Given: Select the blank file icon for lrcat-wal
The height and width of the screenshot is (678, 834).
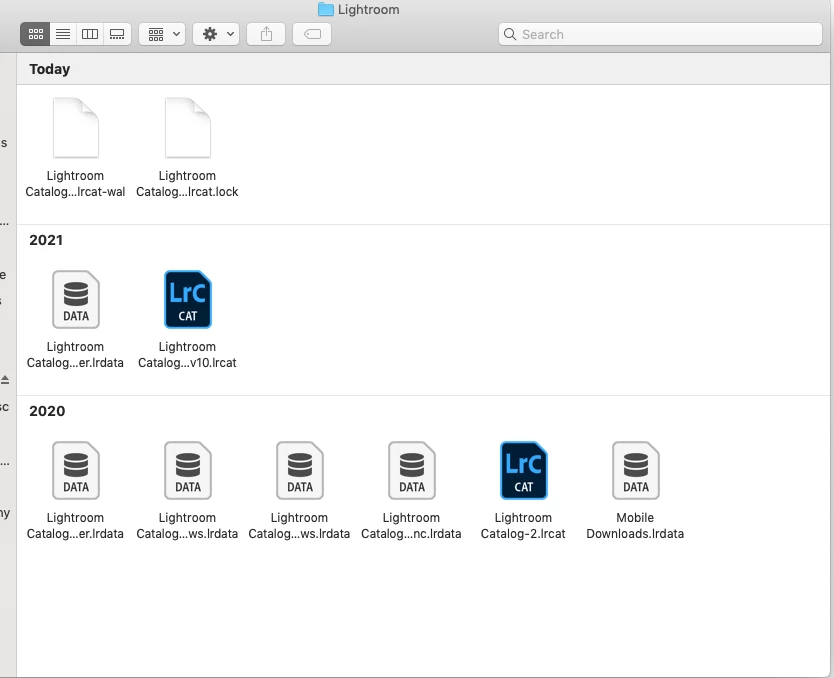Looking at the screenshot, I should (x=76, y=128).
